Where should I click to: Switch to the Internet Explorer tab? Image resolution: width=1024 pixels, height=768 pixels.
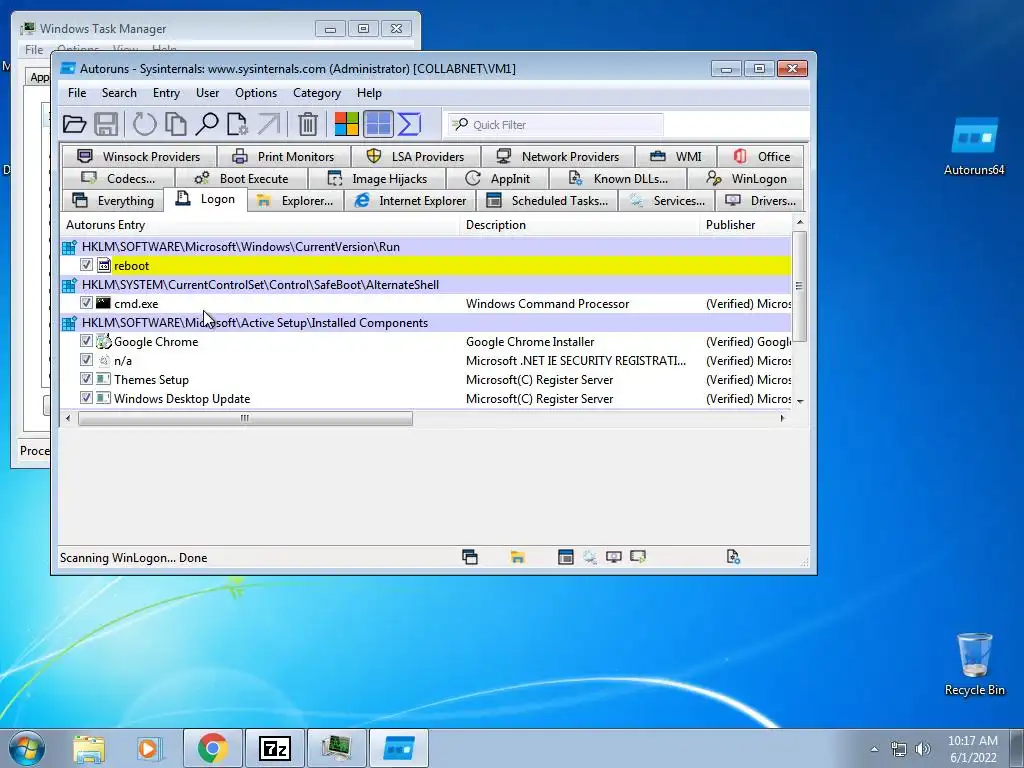click(410, 200)
